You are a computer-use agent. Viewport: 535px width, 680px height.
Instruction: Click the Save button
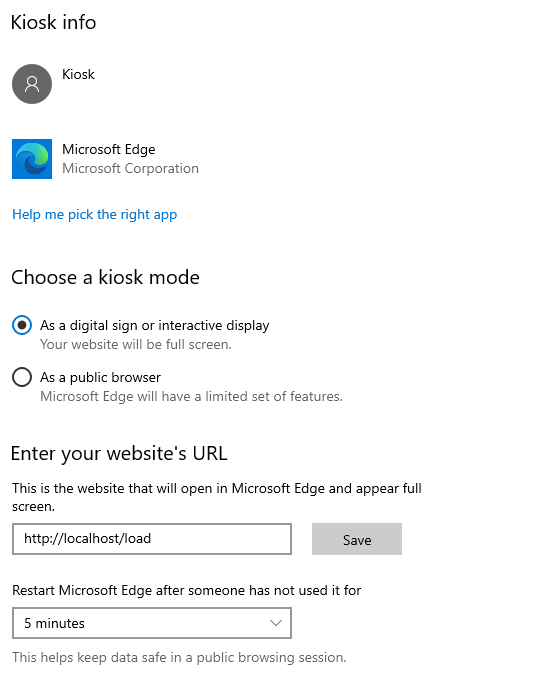(357, 539)
